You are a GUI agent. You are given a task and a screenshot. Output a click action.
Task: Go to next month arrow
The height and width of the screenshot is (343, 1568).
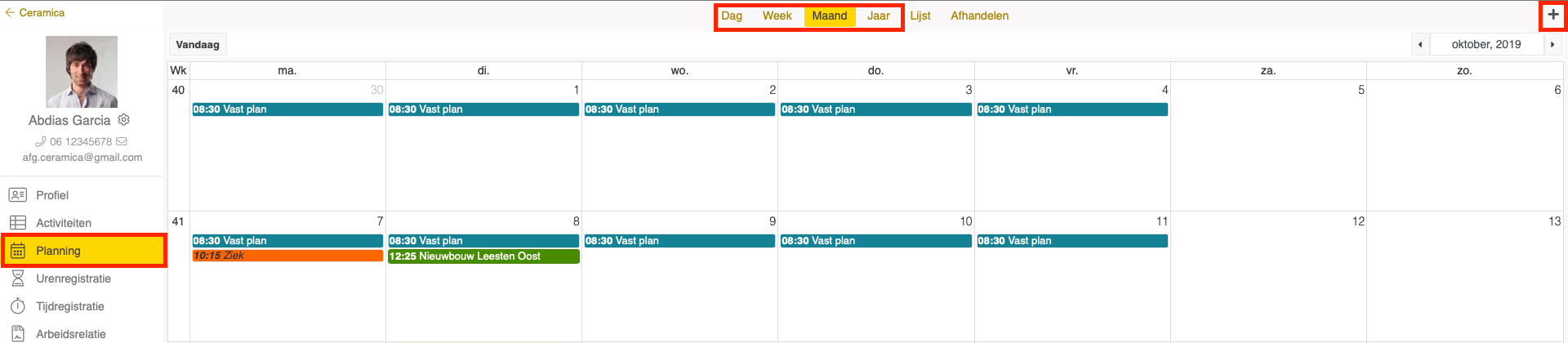tap(1552, 45)
